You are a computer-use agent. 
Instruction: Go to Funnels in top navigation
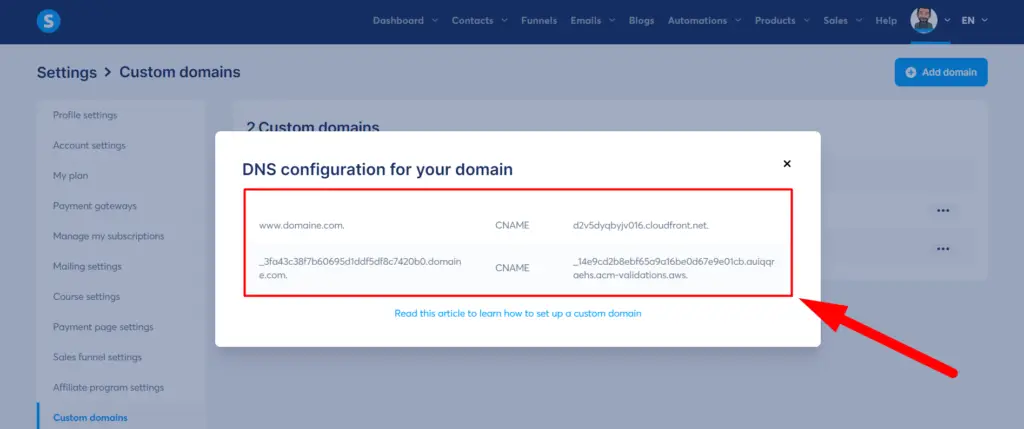[x=539, y=21]
